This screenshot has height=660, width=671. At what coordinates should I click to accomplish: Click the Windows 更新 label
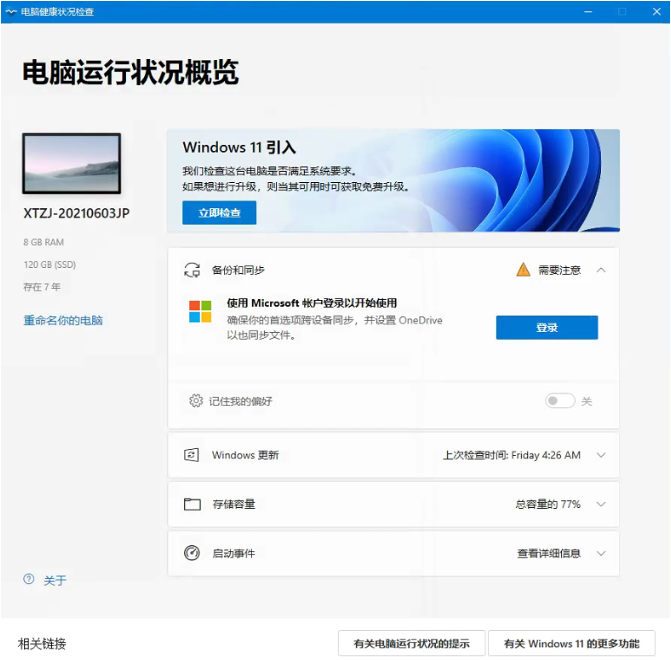click(x=245, y=455)
